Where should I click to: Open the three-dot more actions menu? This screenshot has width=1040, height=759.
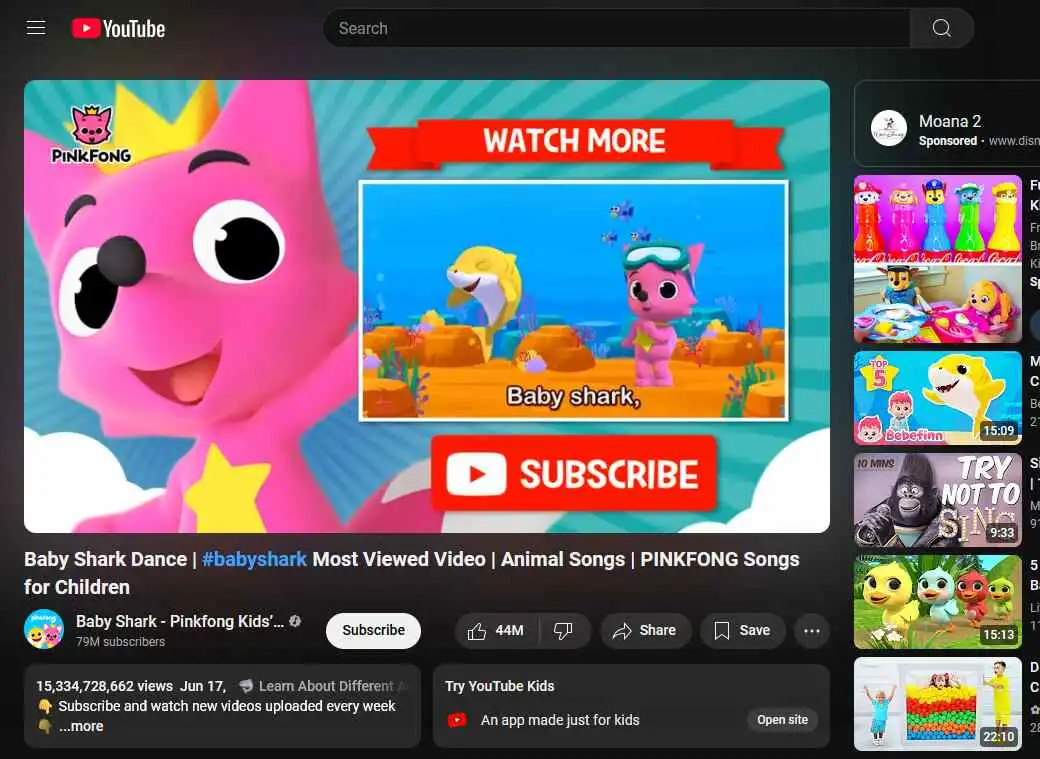[x=812, y=630]
